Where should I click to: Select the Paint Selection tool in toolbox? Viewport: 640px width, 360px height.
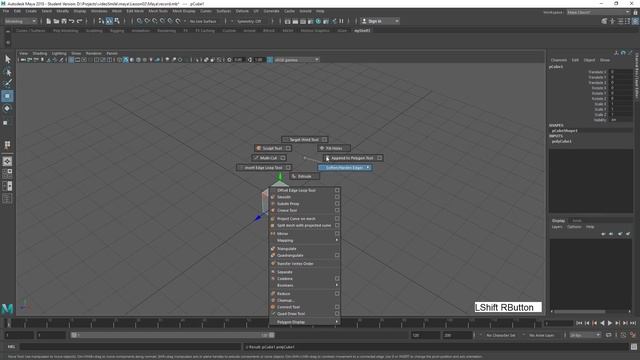coord(7,84)
